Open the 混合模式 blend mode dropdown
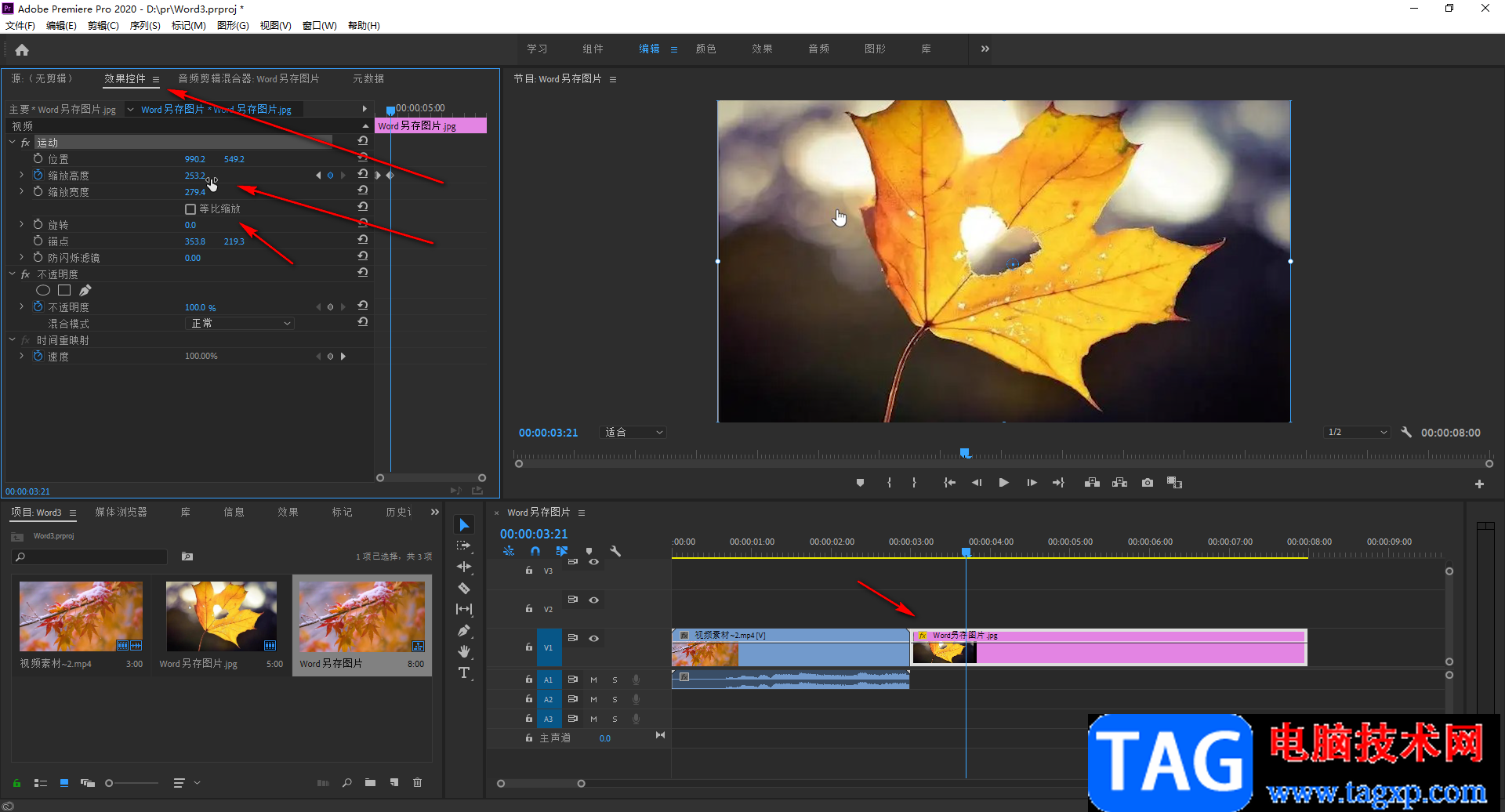Screen dimensions: 1505x812 pyautogui.click(x=240, y=324)
